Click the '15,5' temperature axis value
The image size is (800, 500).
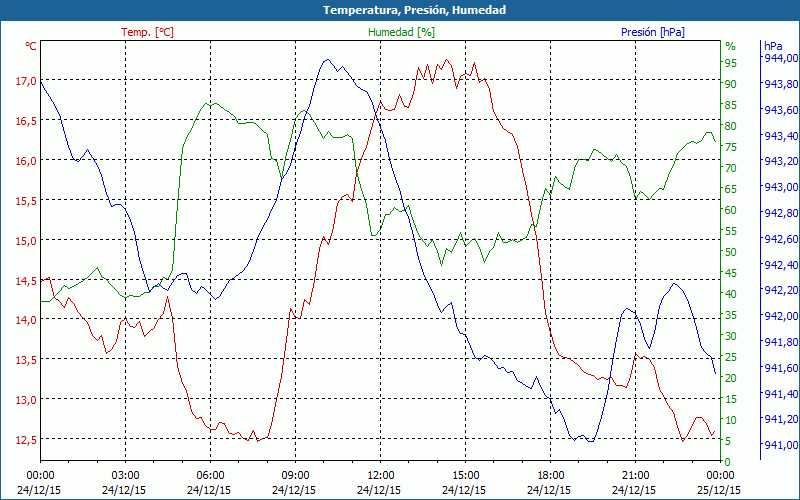(x=26, y=201)
